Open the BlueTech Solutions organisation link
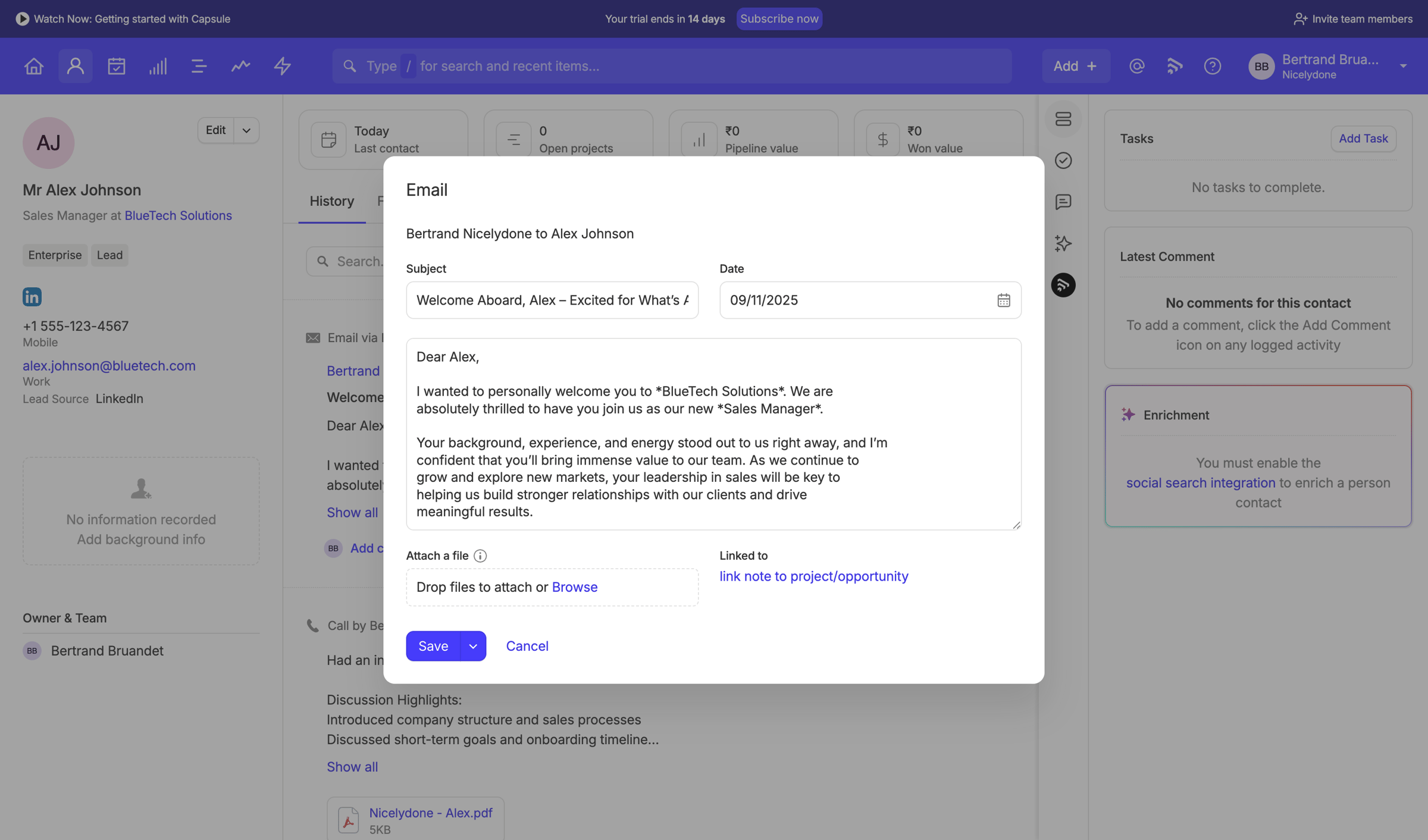Image resolution: width=1428 pixels, height=840 pixels. [x=178, y=215]
